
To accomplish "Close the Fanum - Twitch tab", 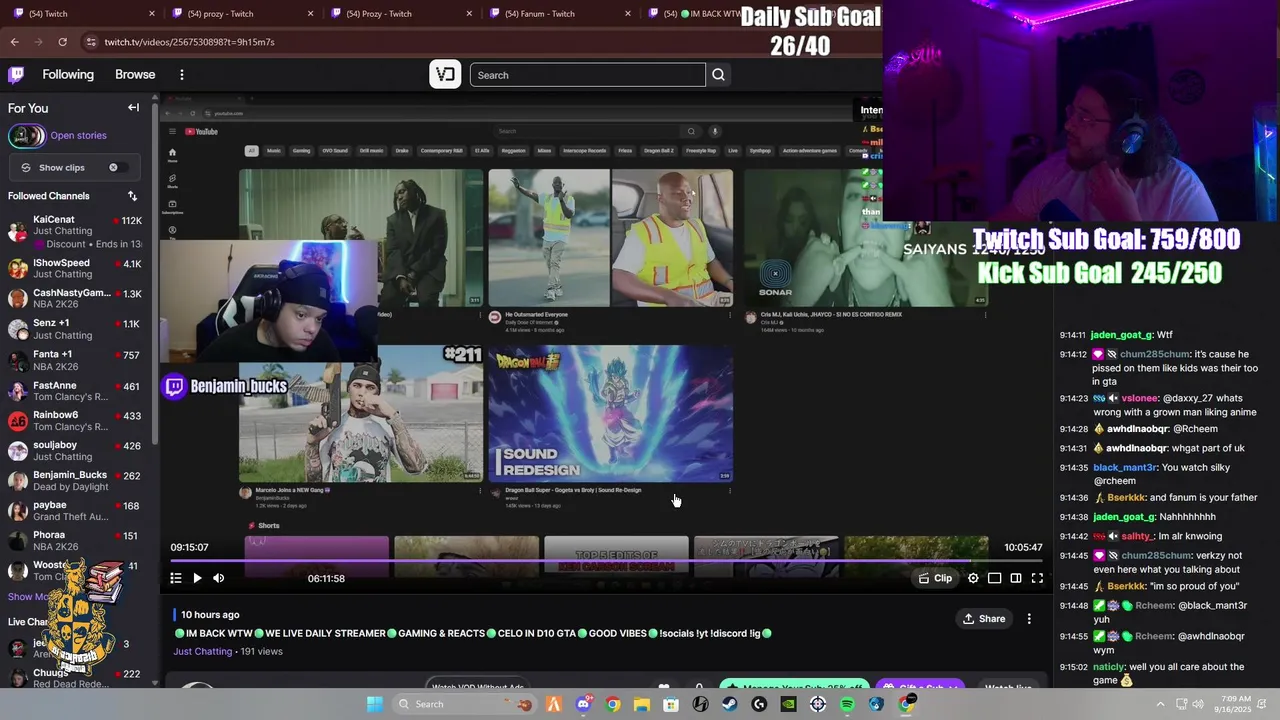I will tap(628, 14).
